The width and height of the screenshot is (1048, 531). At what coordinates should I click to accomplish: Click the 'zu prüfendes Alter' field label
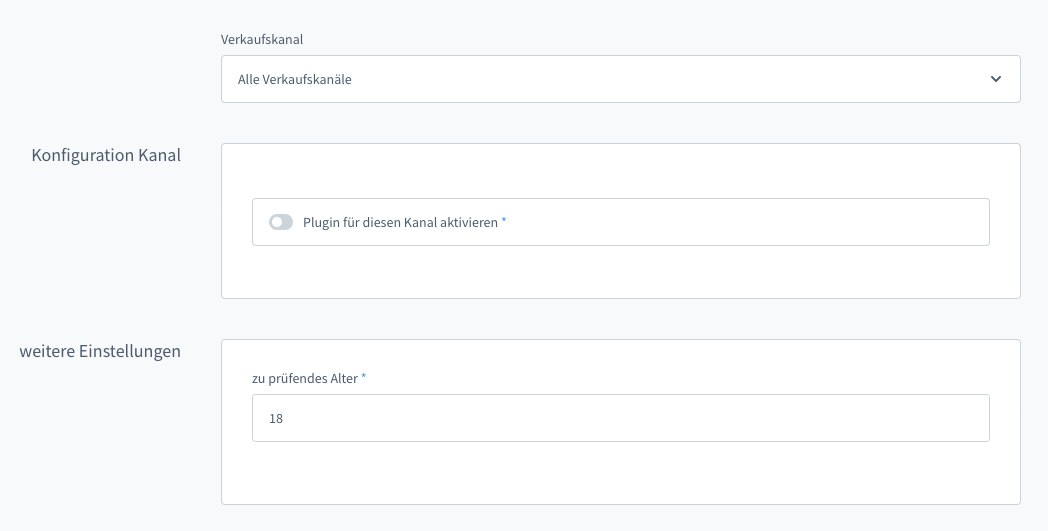coord(304,378)
